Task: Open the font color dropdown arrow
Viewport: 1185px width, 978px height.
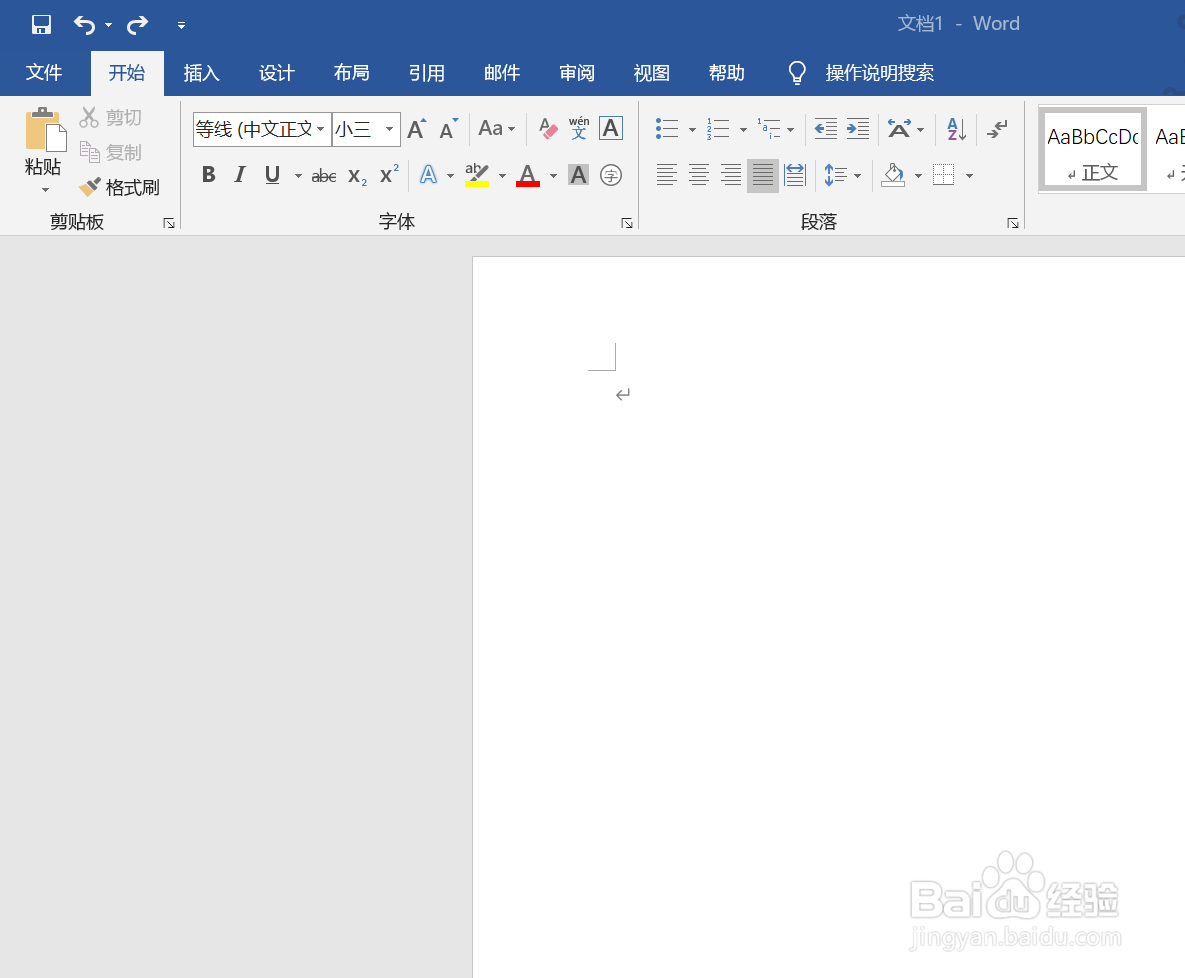Action: [553, 176]
